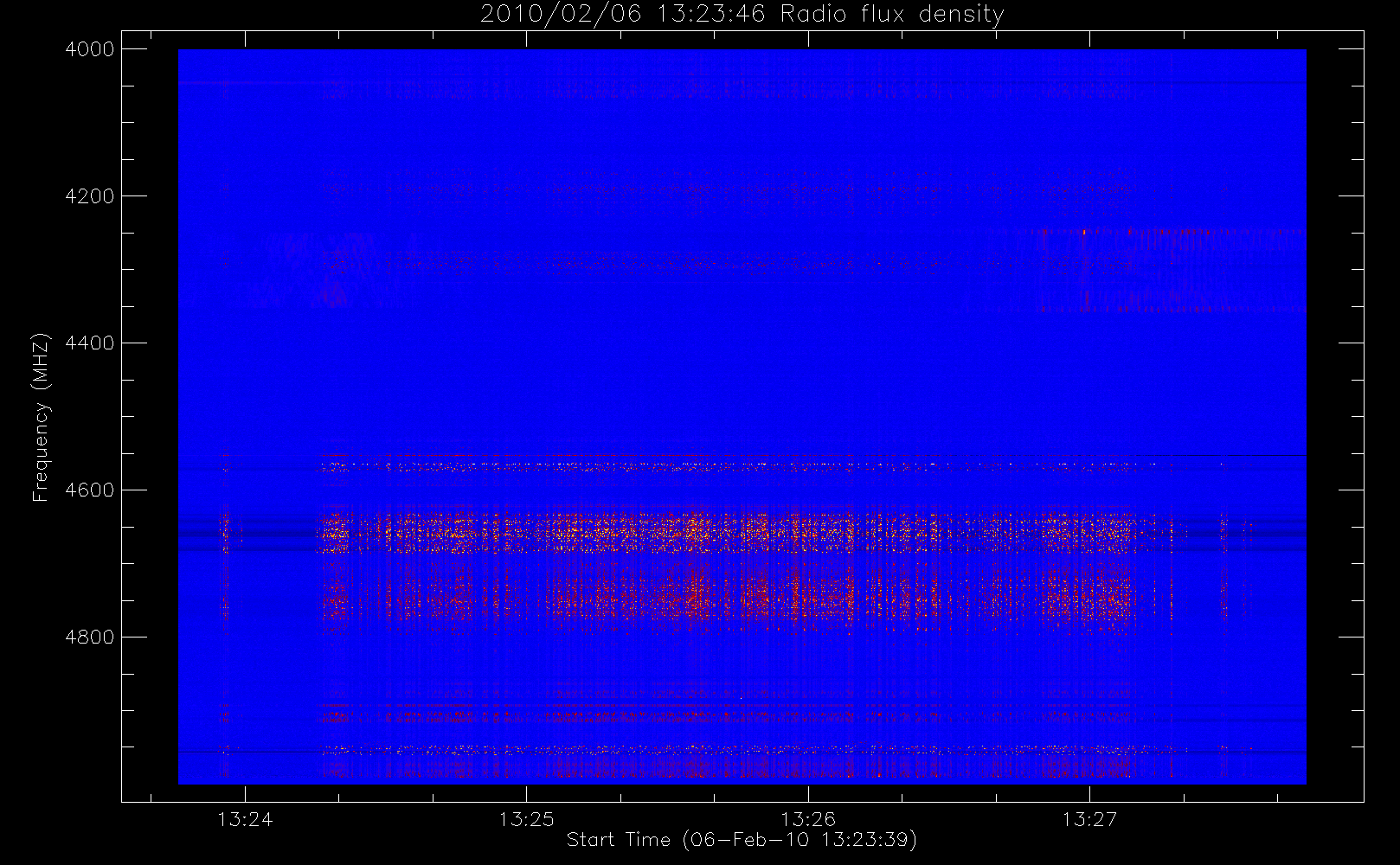The height and width of the screenshot is (865, 1400).
Task: Click the 'Start Time (06-Feb-10 13:23:39)' label
Action: tap(742, 840)
